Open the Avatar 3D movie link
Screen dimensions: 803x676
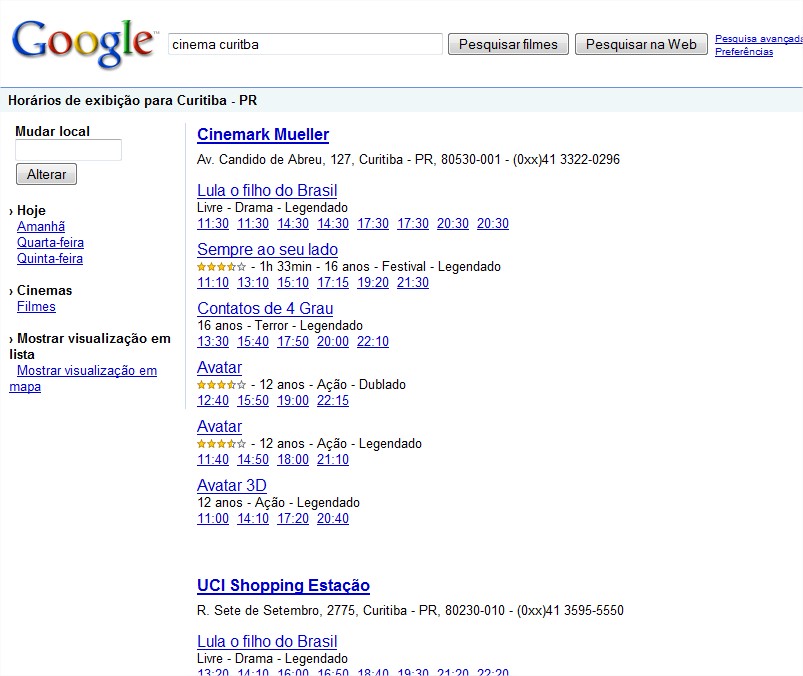click(231, 485)
